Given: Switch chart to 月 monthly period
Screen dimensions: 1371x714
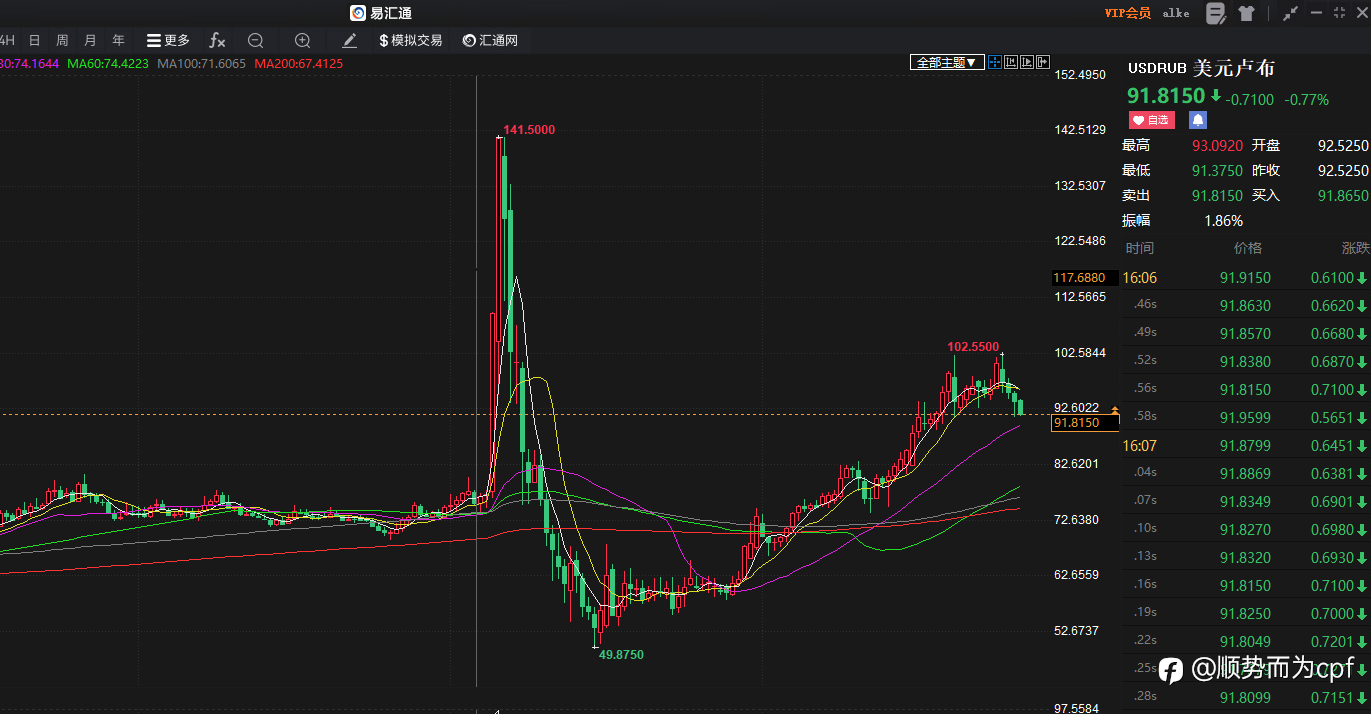Looking at the screenshot, I should pyautogui.click(x=90, y=40).
